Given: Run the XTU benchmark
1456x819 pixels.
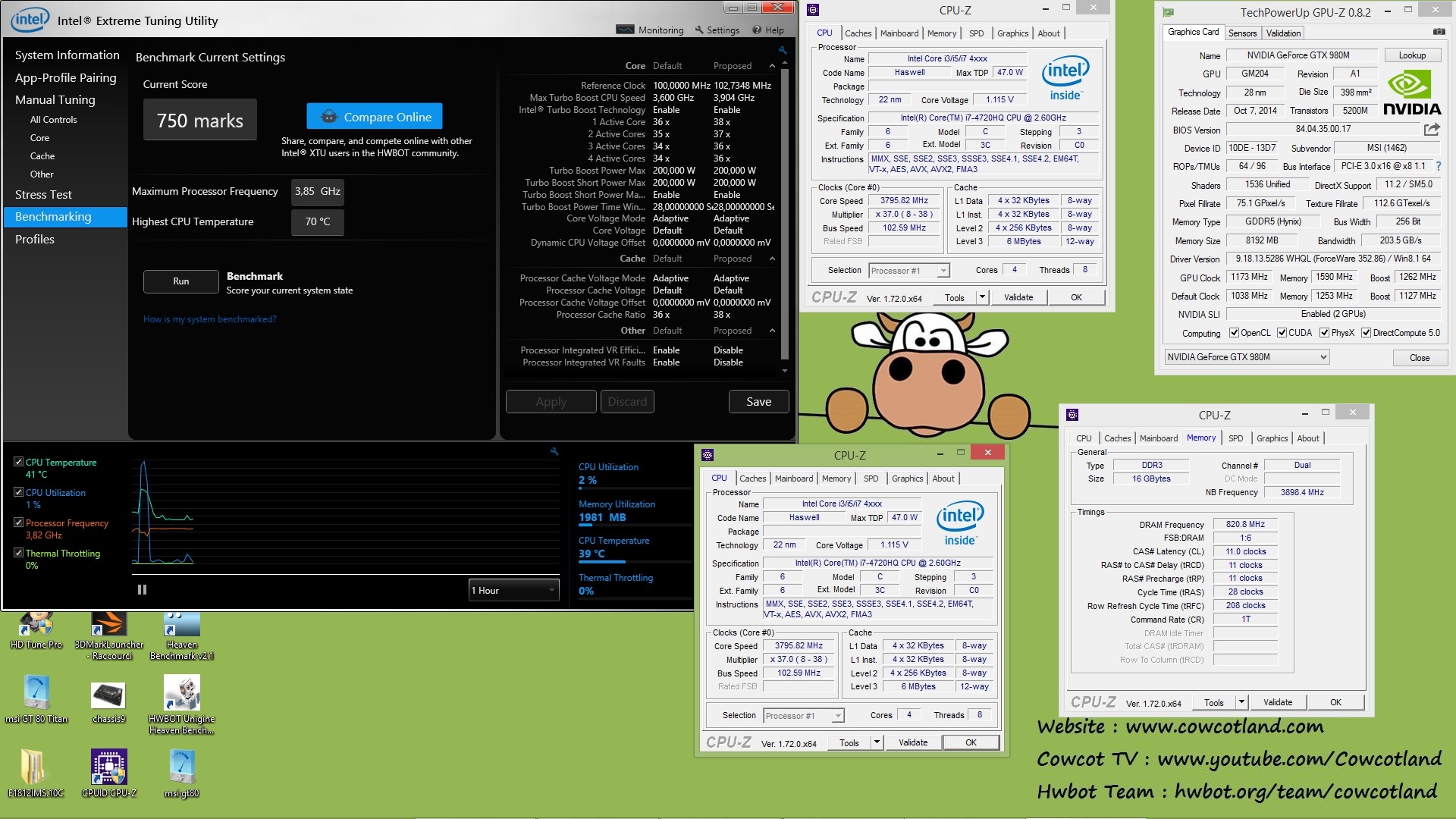Looking at the screenshot, I should 180,281.
